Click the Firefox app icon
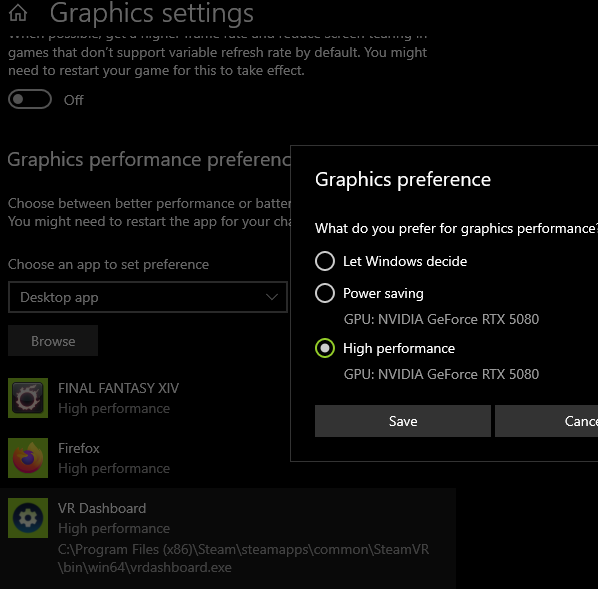The height and width of the screenshot is (589, 598). (x=28, y=458)
